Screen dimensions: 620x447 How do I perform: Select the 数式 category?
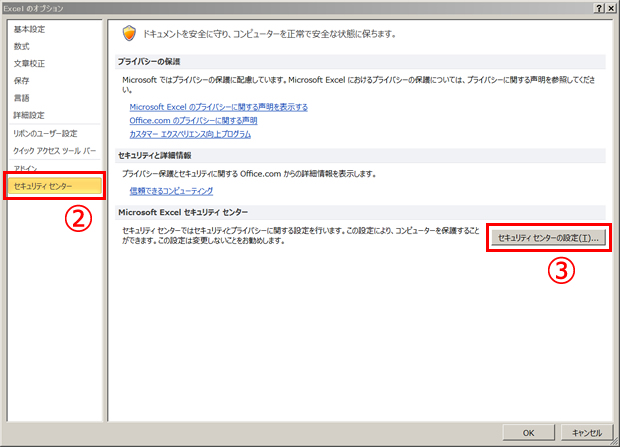pyautogui.click(x=21, y=46)
